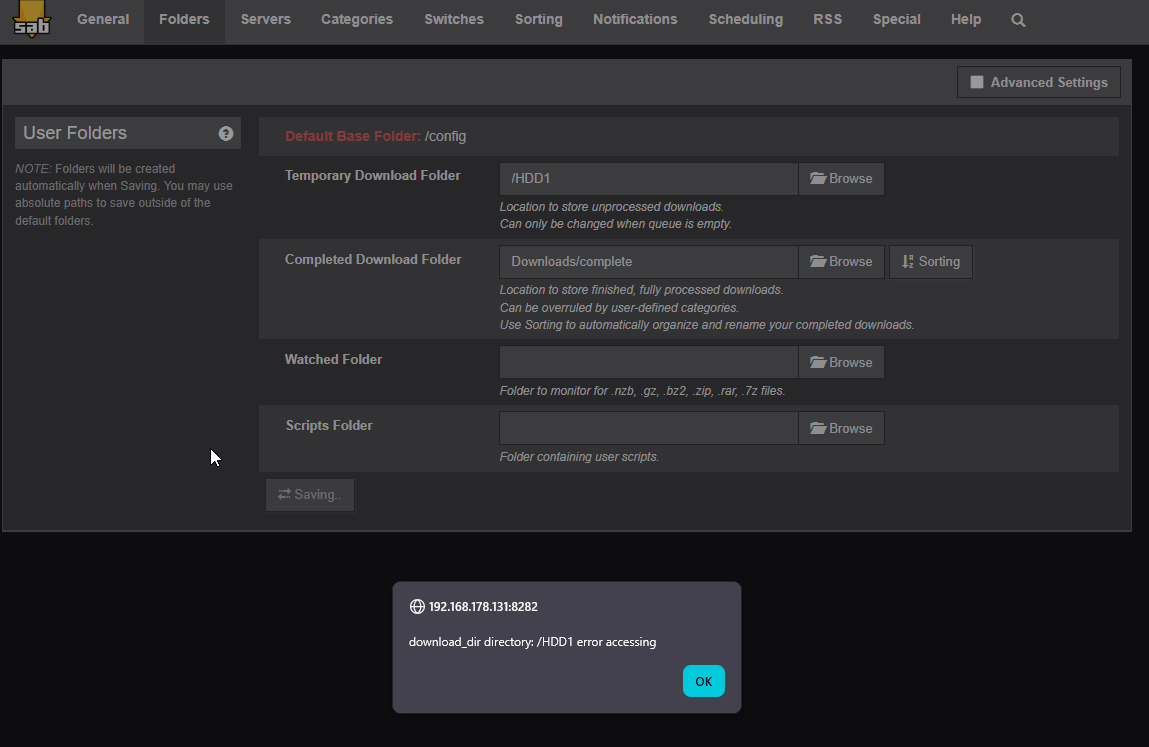The height and width of the screenshot is (747, 1149).
Task: Browse for the Watched Folder
Action: click(x=841, y=363)
